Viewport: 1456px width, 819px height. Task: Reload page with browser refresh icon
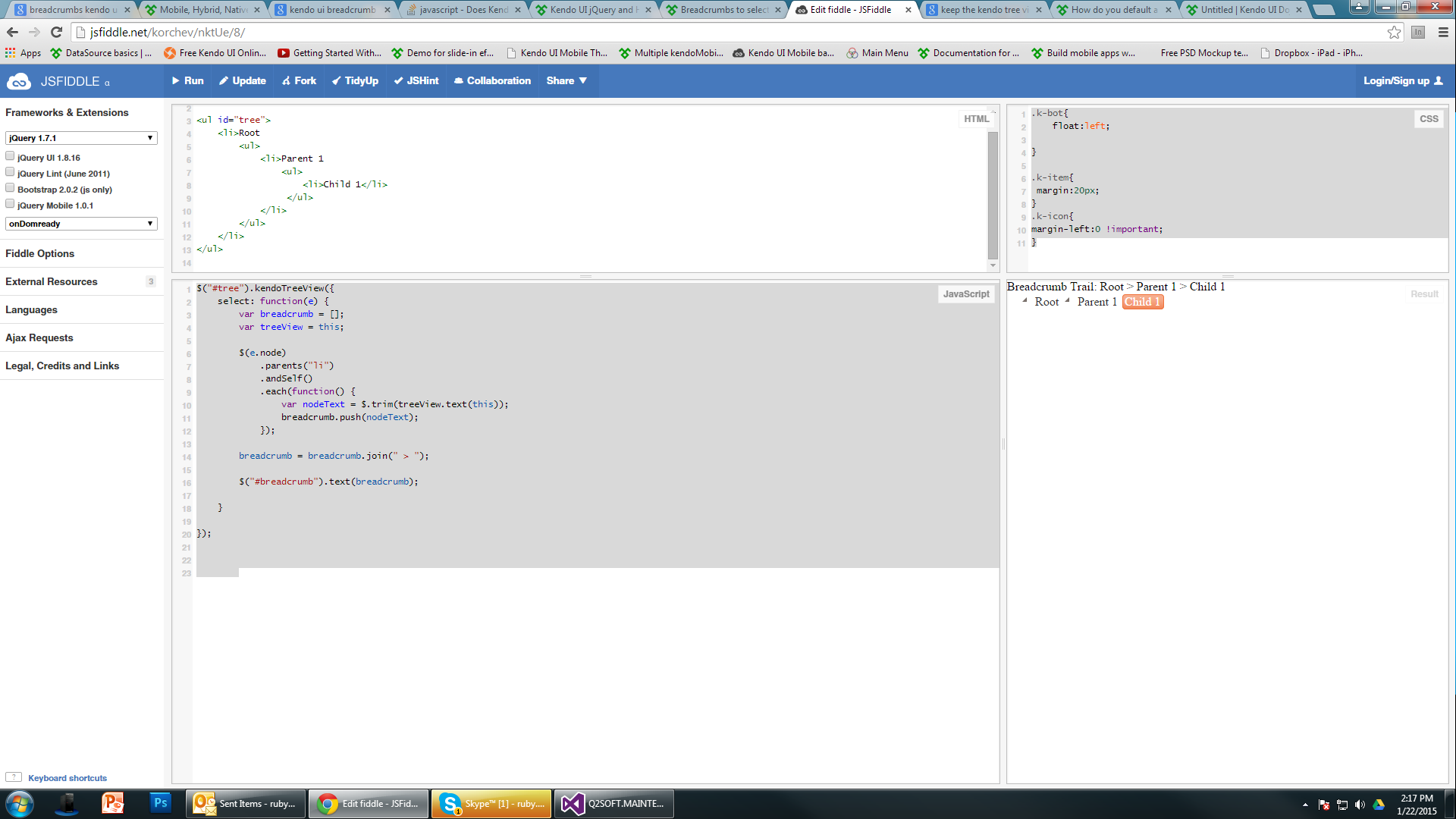point(56,32)
